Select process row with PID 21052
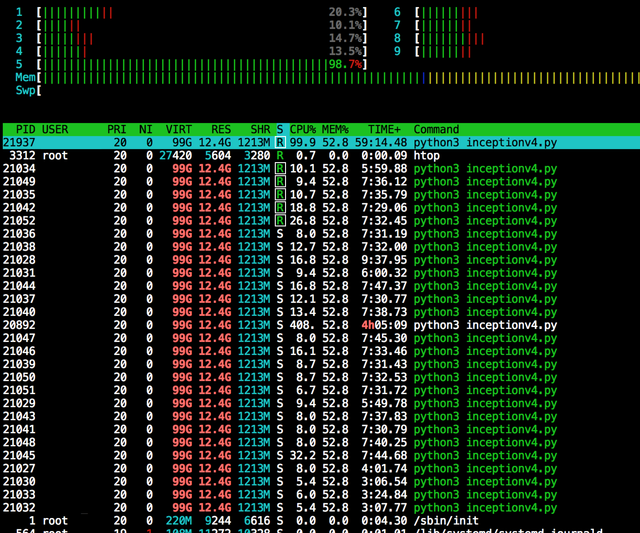This screenshot has height=533, width=640. [320, 221]
